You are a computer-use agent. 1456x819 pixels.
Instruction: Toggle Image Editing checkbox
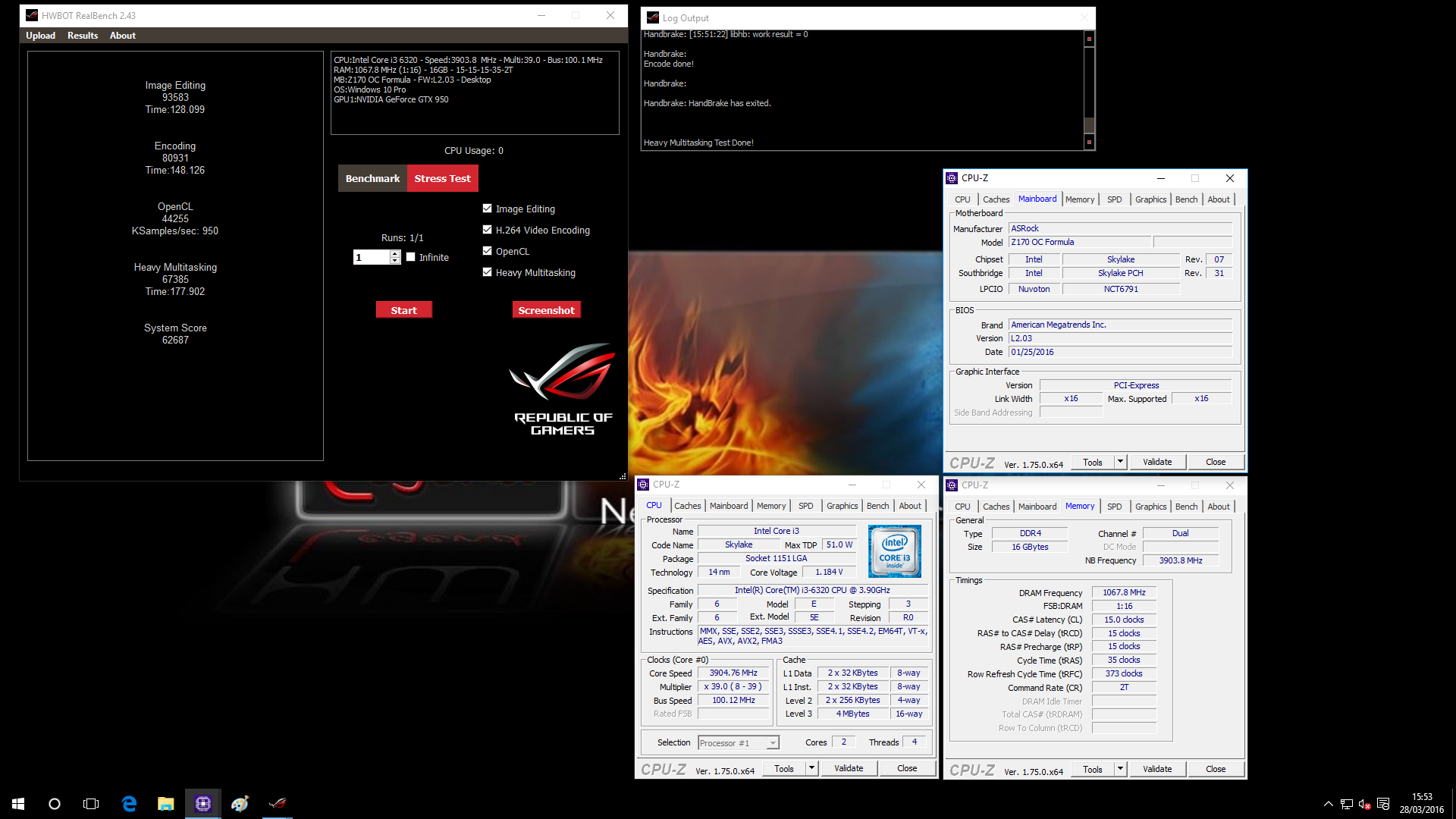pyautogui.click(x=487, y=208)
